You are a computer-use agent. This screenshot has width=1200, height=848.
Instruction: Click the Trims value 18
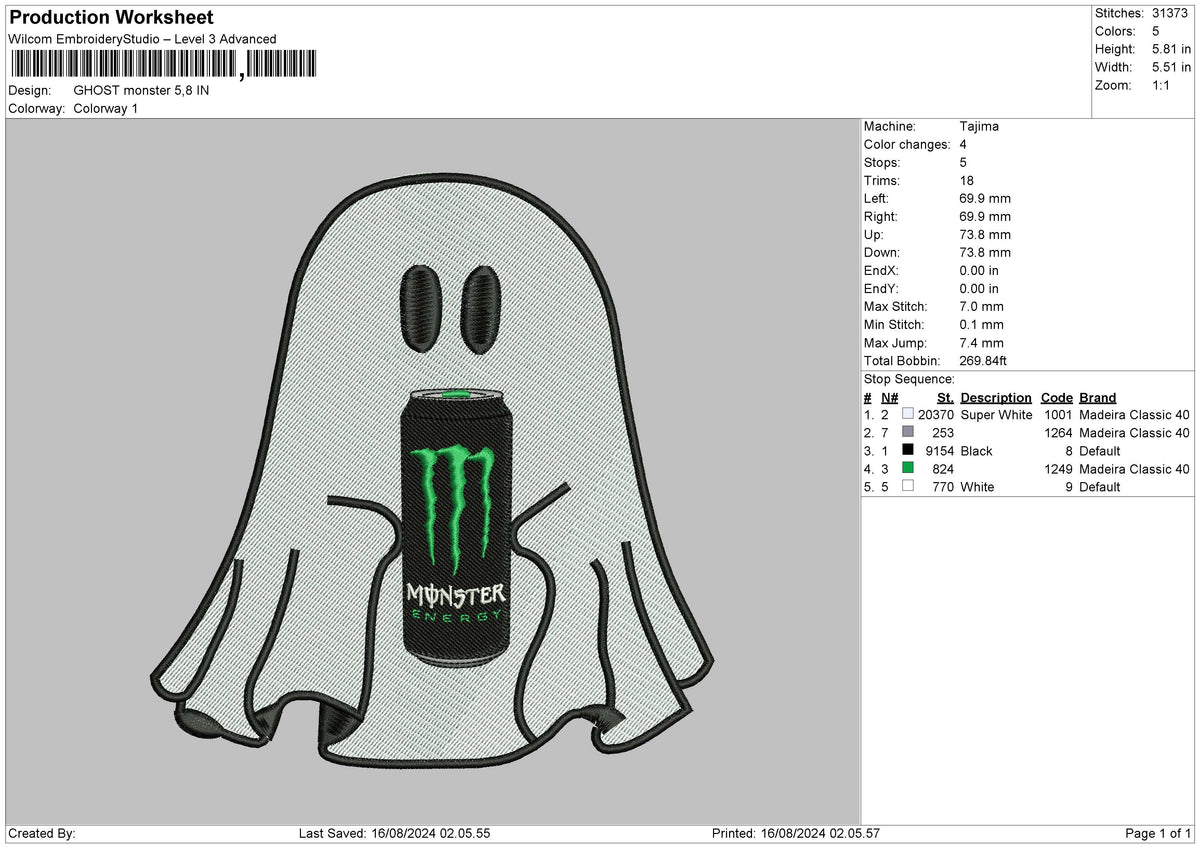966,180
